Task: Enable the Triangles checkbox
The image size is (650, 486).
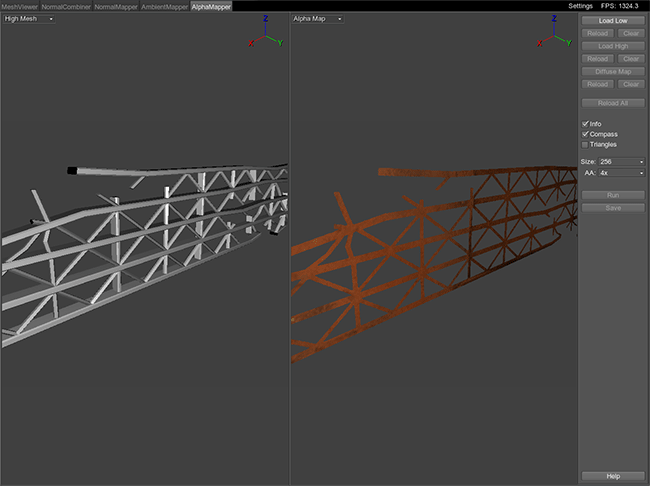Action: coord(586,144)
